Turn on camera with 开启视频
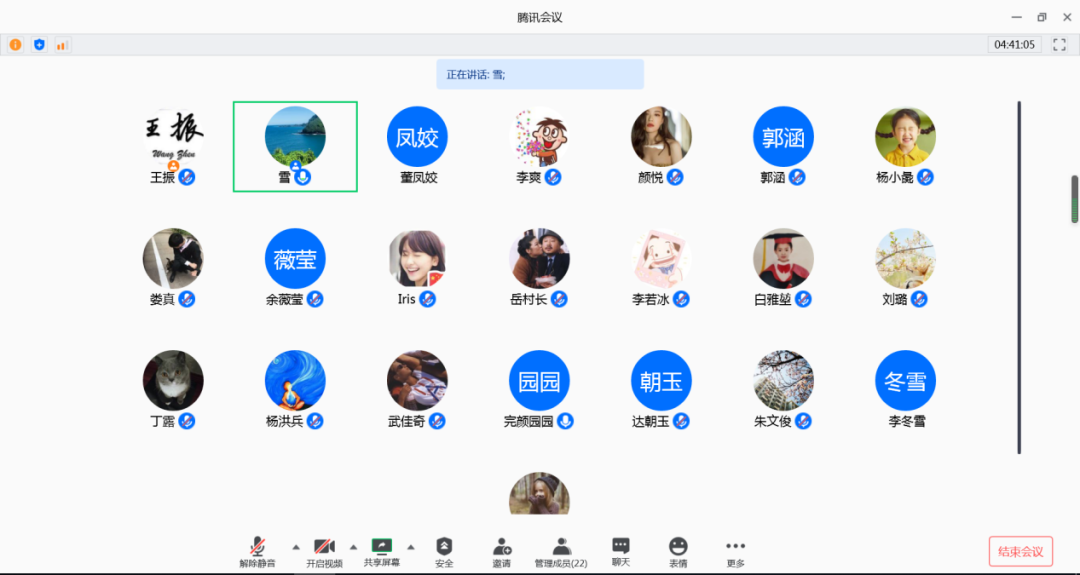The width and height of the screenshot is (1080, 575). pos(323,550)
